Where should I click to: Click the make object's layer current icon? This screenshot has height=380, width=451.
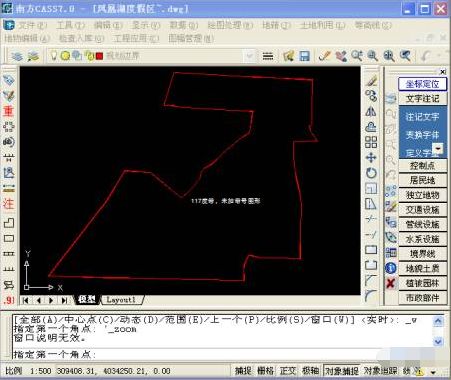click(x=33, y=56)
